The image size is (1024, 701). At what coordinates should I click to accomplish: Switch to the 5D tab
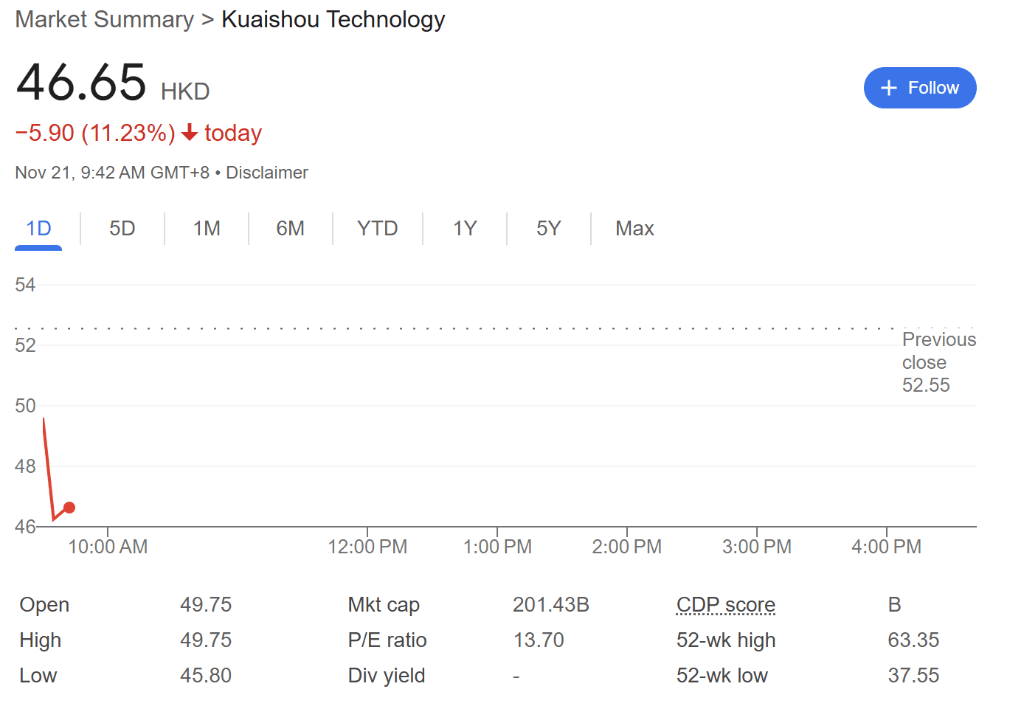pos(122,229)
